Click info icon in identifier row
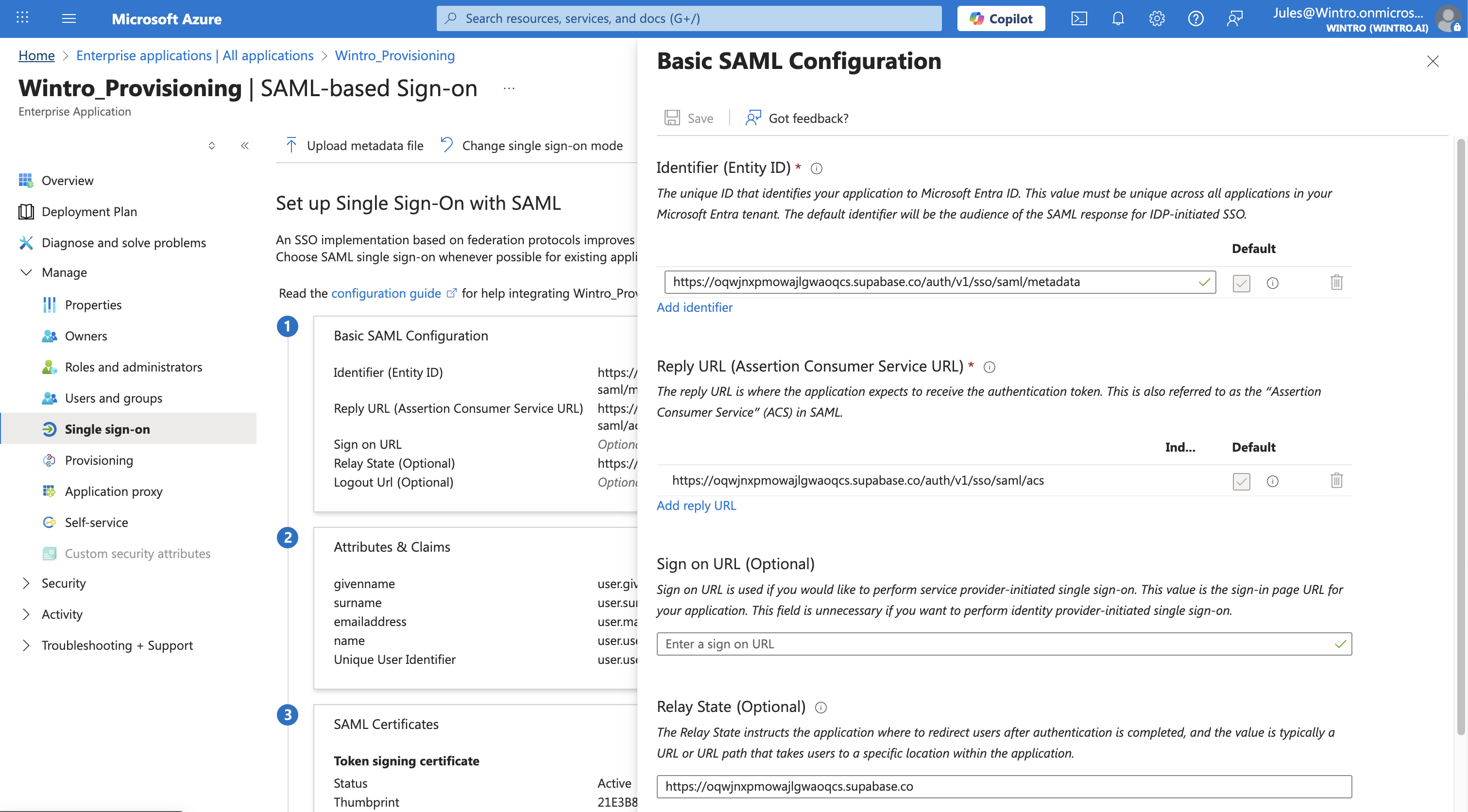Image resolution: width=1468 pixels, height=812 pixels. 1272,283
